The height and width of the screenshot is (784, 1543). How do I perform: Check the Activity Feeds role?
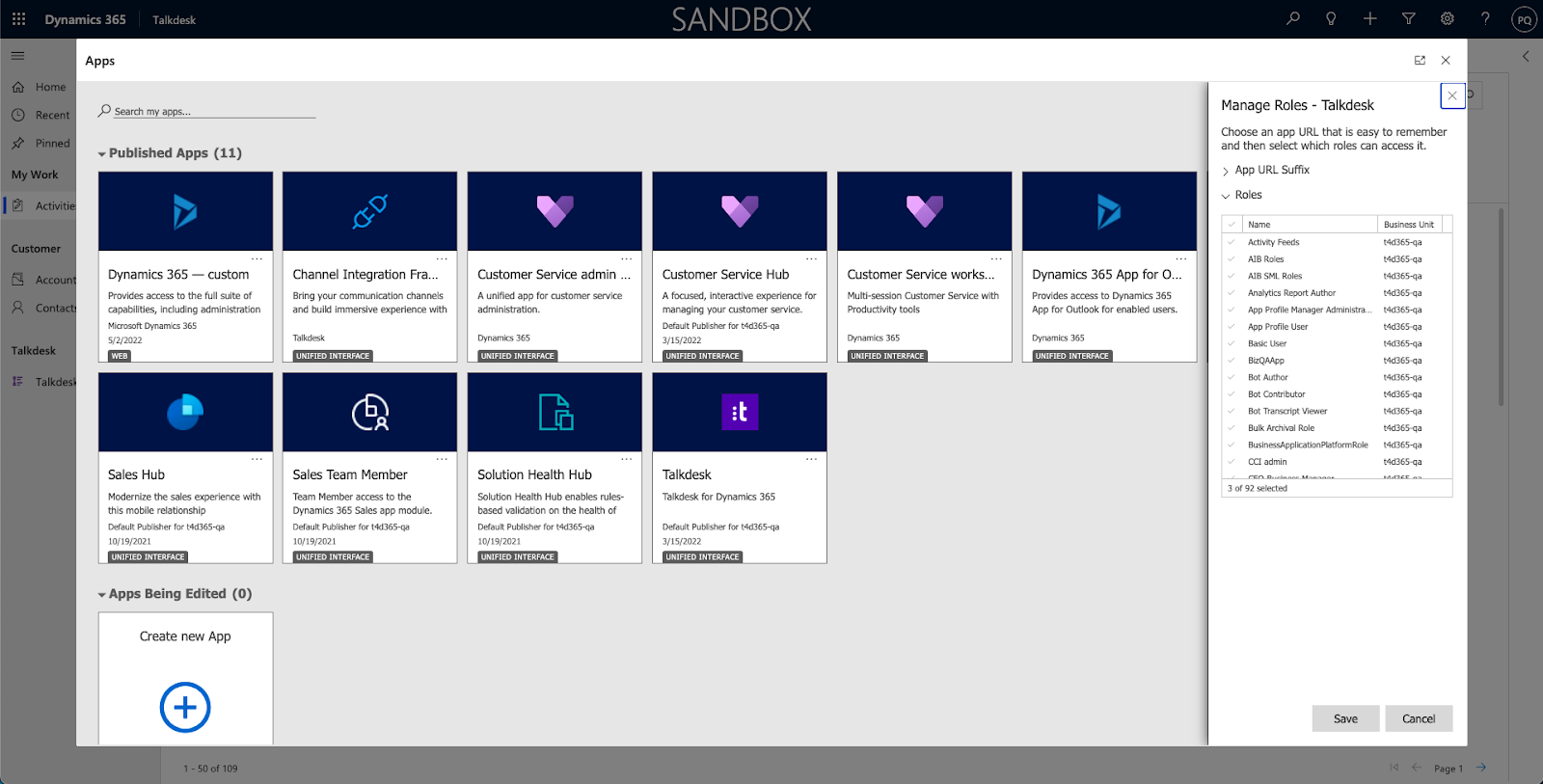[1232, 242]
